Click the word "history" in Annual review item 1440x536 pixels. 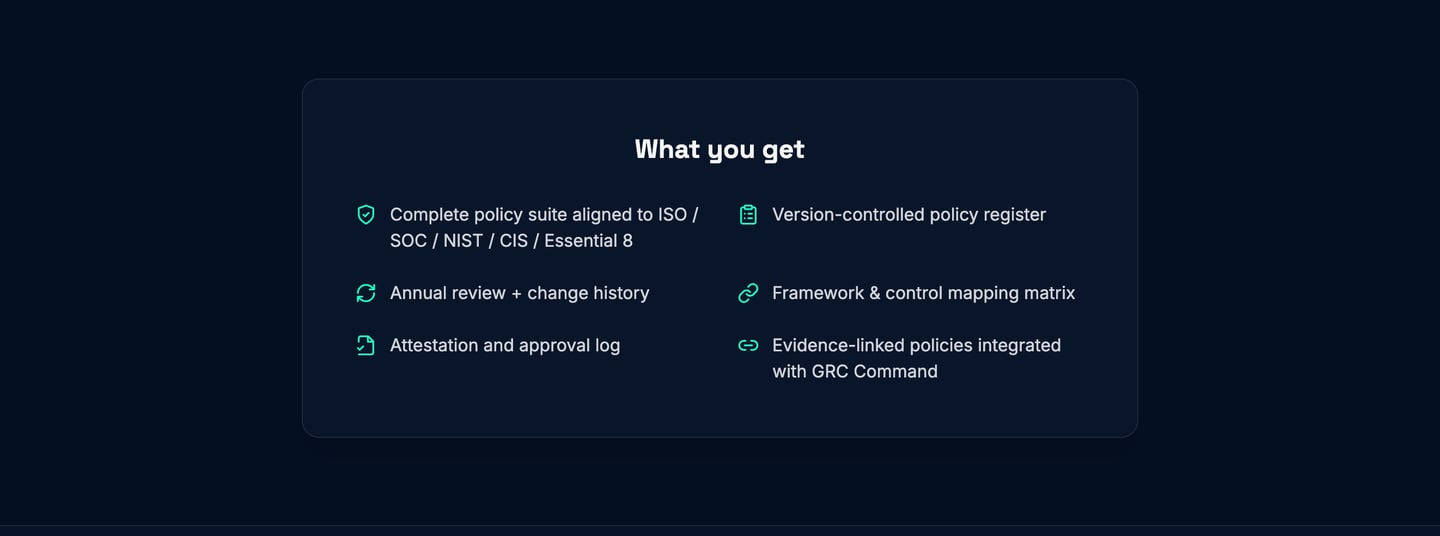coord(618,293)
